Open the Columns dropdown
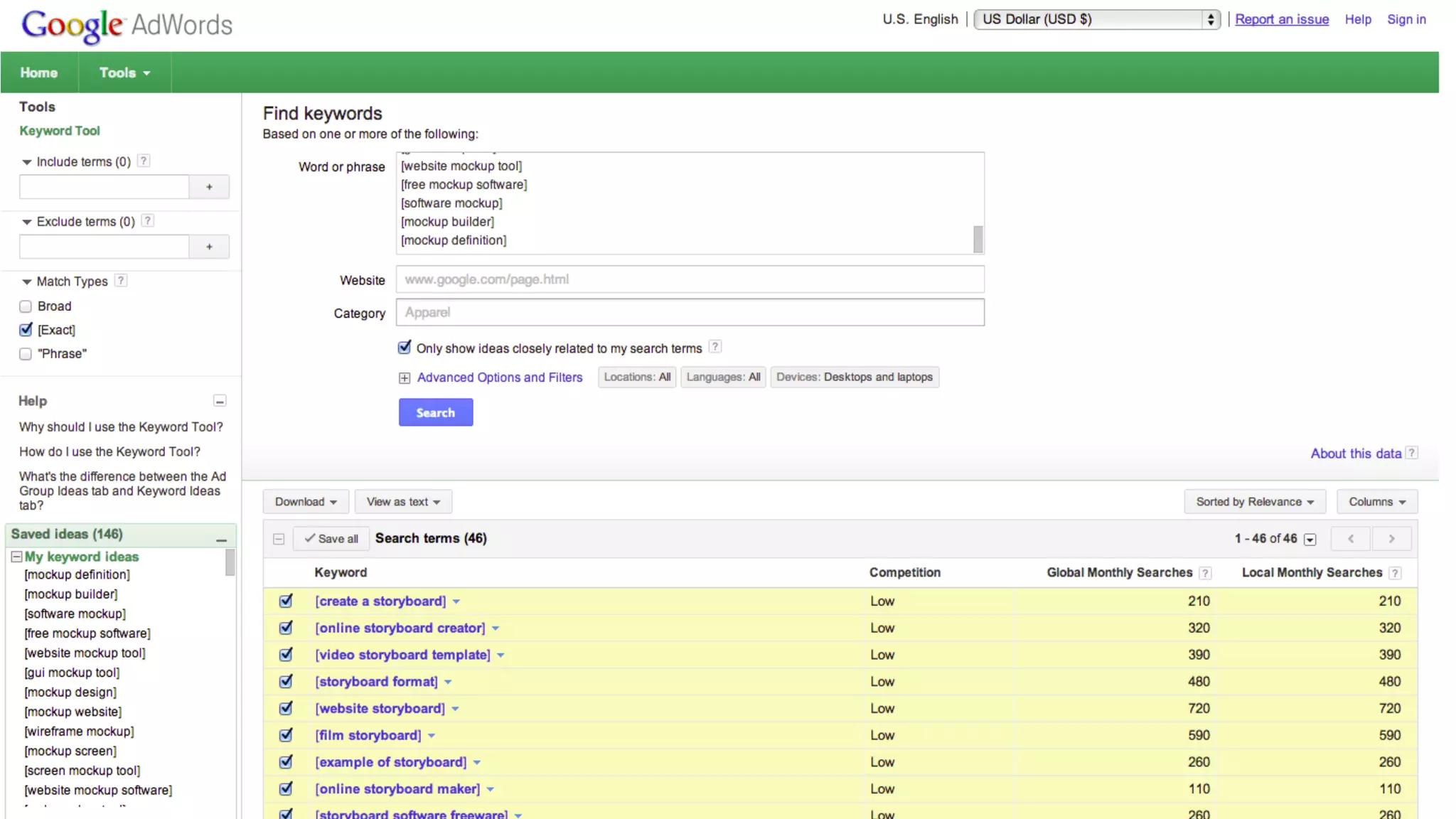The height and width of the screenshot is (819, 1456). [x=1376, y=502]
